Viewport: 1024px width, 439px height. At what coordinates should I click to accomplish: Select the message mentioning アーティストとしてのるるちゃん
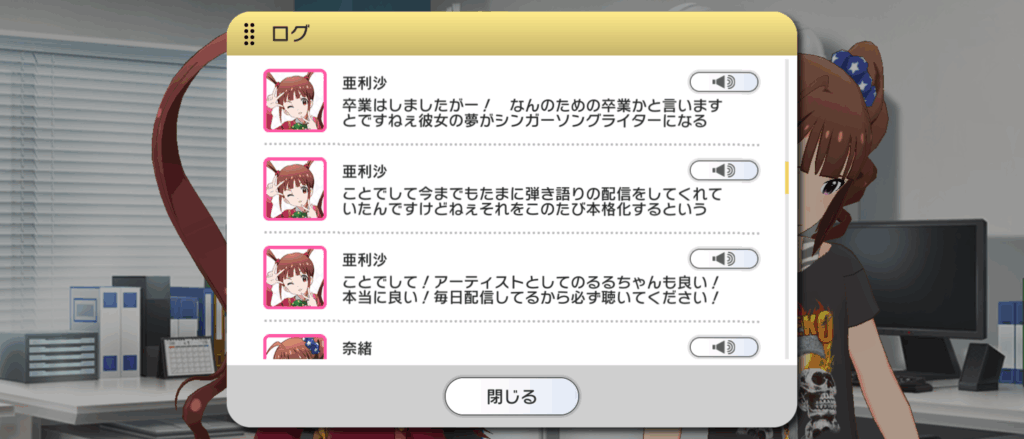click(x=532, y=289)
